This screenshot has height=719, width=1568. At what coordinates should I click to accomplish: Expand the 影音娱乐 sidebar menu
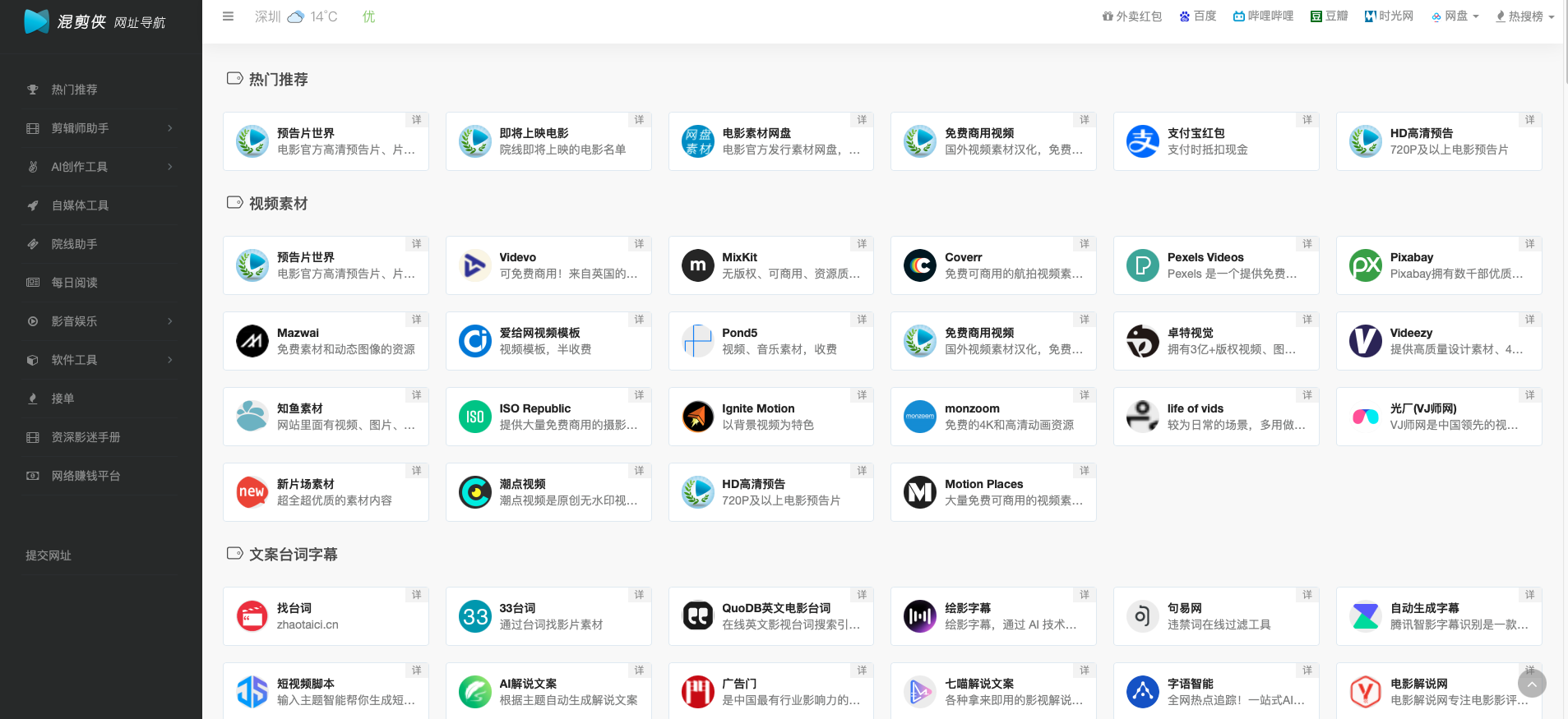click(101, 321)
